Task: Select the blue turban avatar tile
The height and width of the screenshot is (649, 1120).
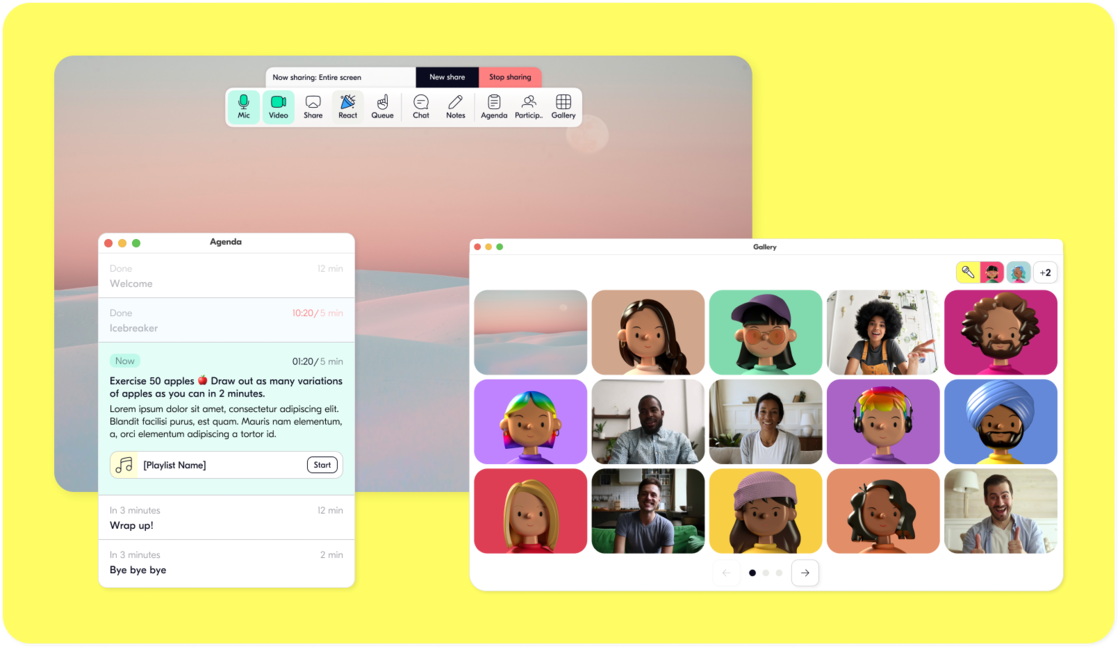Action: (1000, 421)
